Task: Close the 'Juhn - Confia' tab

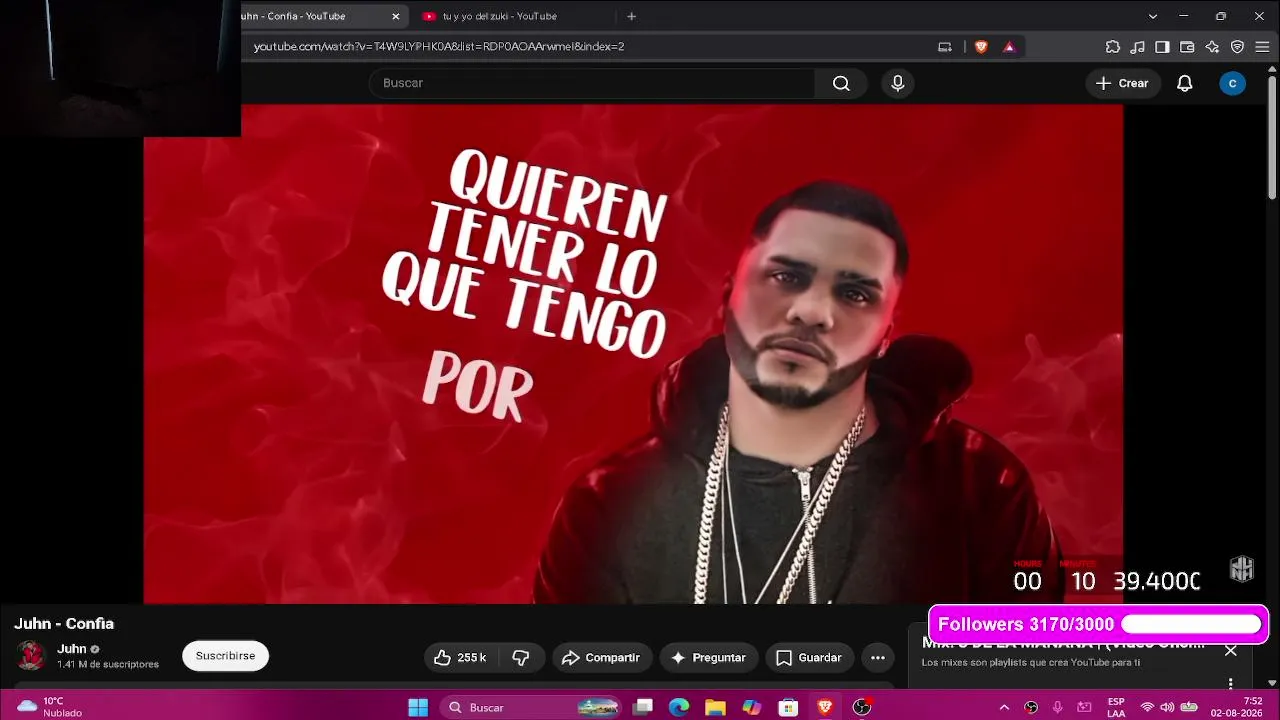Action: pos(396,16)
